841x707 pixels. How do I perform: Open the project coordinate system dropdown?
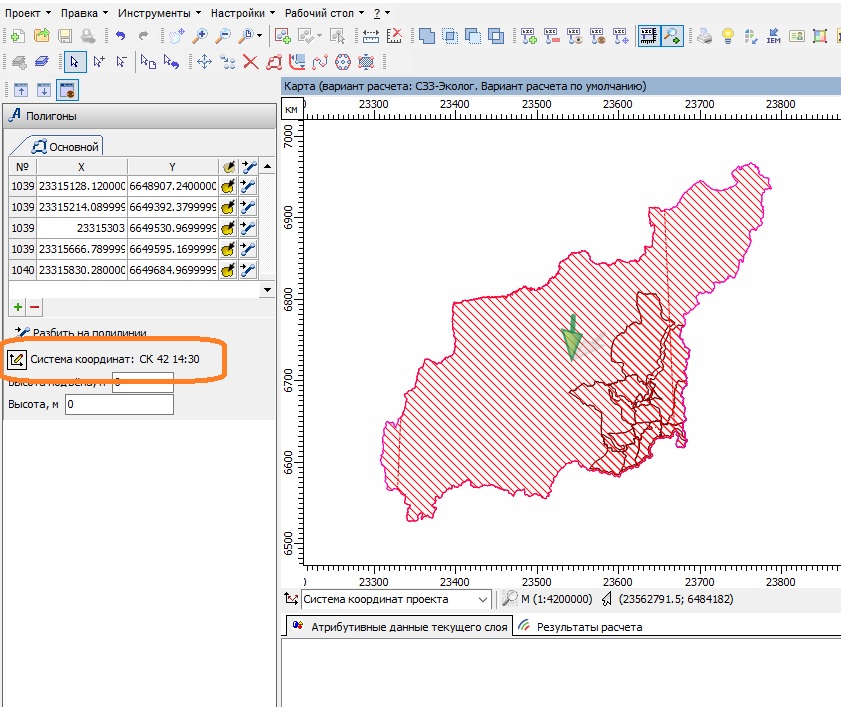tap(484, 599)
